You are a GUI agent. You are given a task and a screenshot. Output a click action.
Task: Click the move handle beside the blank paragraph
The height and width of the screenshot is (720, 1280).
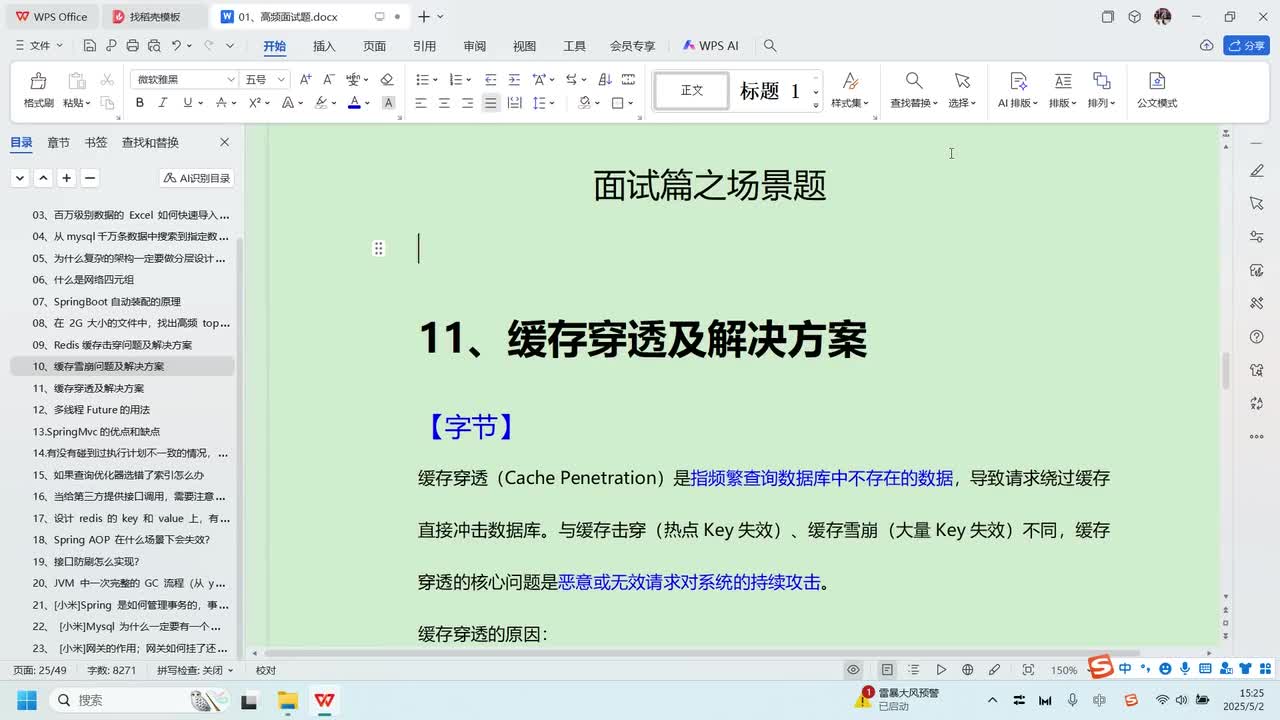pos(378,248)
